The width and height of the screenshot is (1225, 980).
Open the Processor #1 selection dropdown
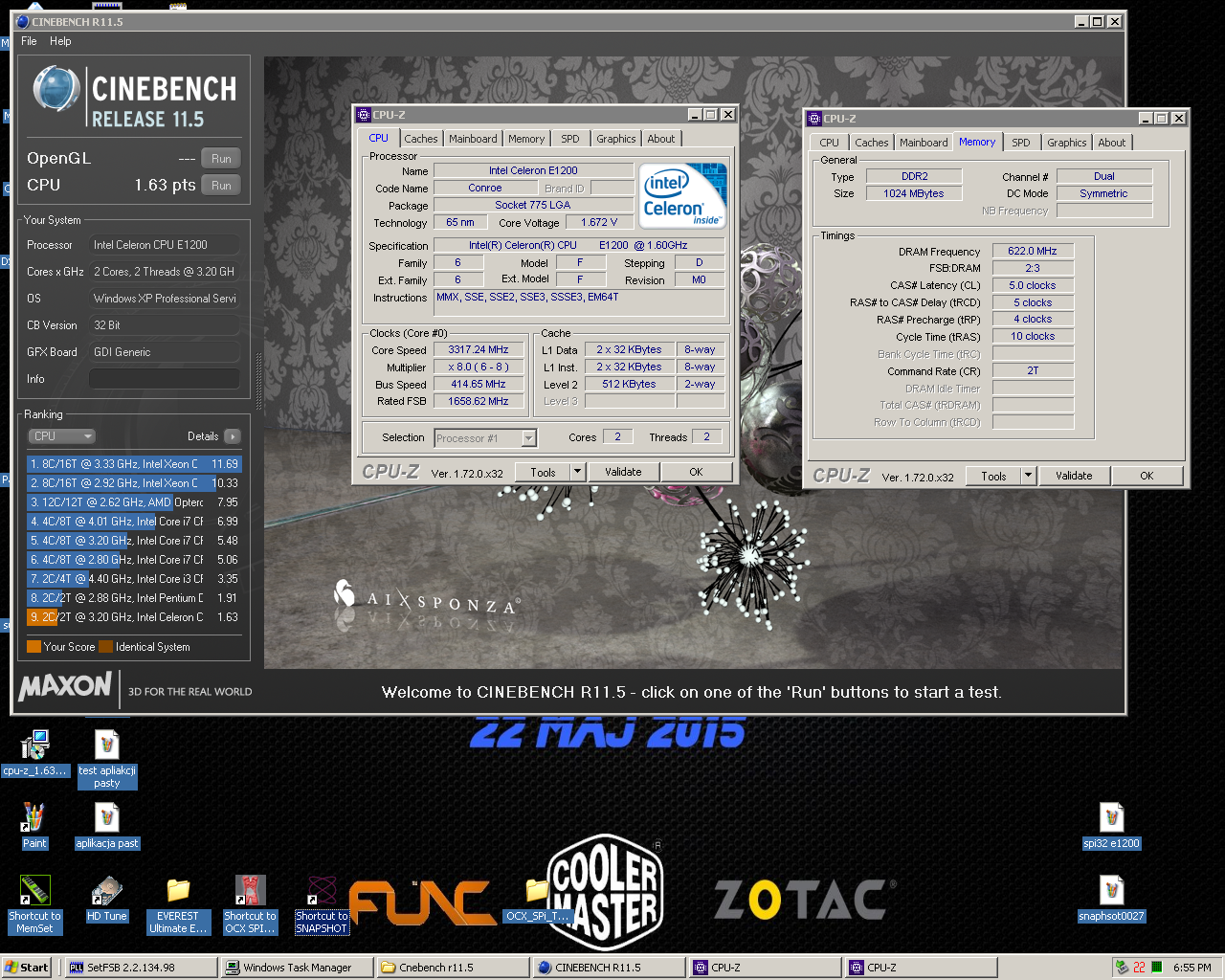coord(485,438)
